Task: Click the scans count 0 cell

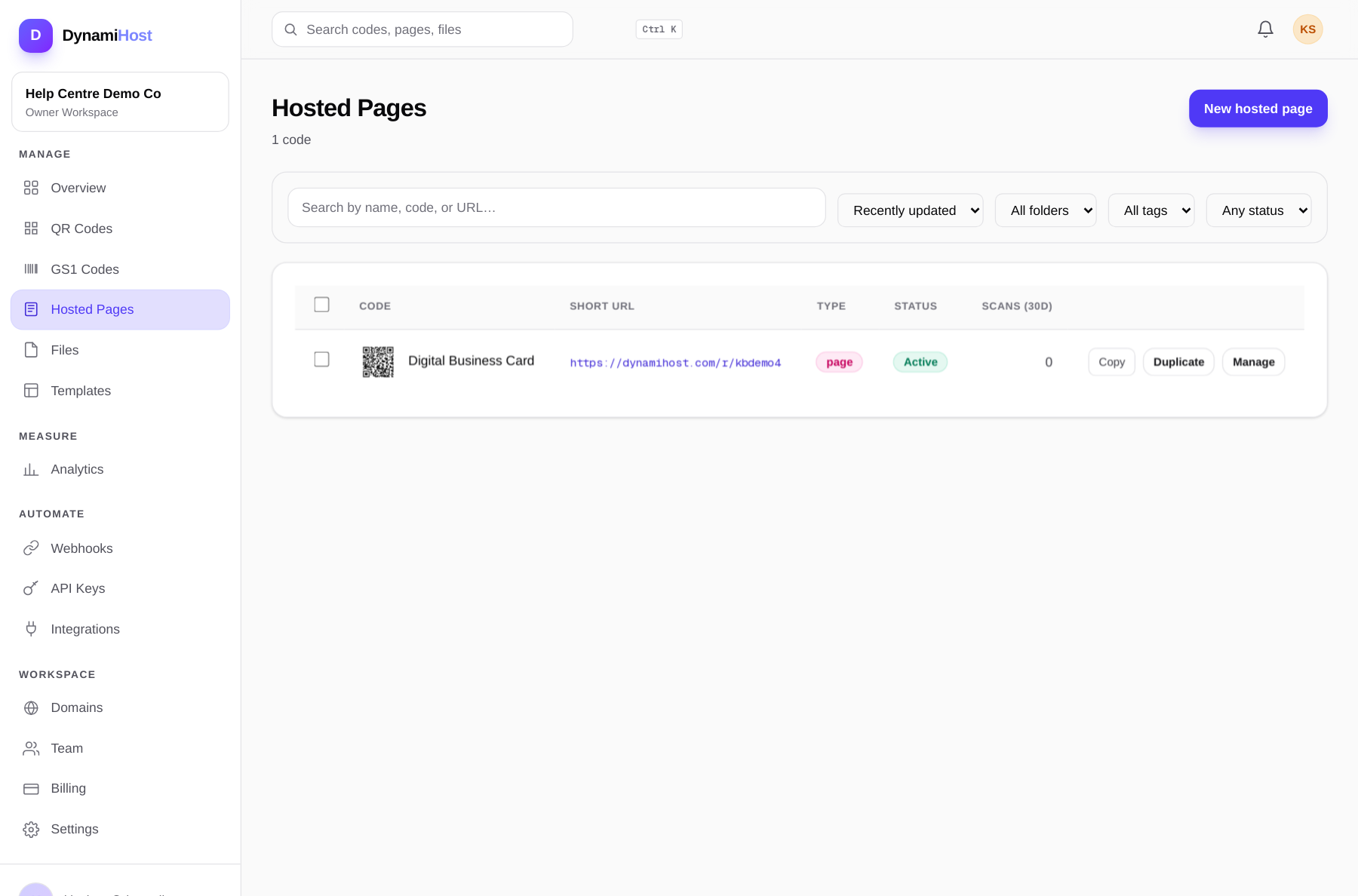Action: [x=1049, y=362]
